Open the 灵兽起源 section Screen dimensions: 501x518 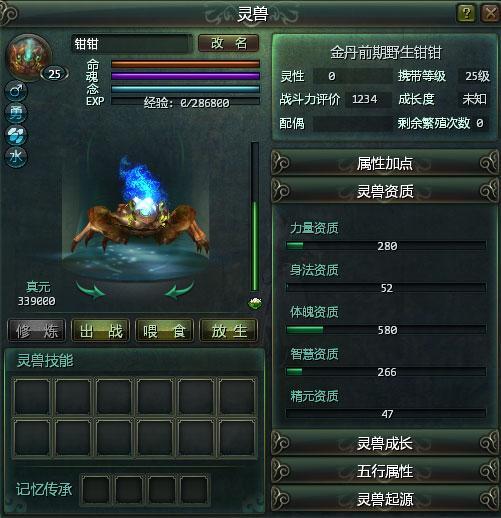point(385,499)
